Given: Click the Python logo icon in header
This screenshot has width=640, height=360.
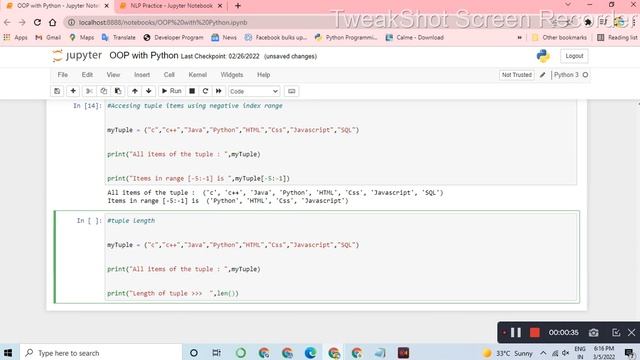Looking at the screenshot, I should pyautogui.click(x=543, y=56).
